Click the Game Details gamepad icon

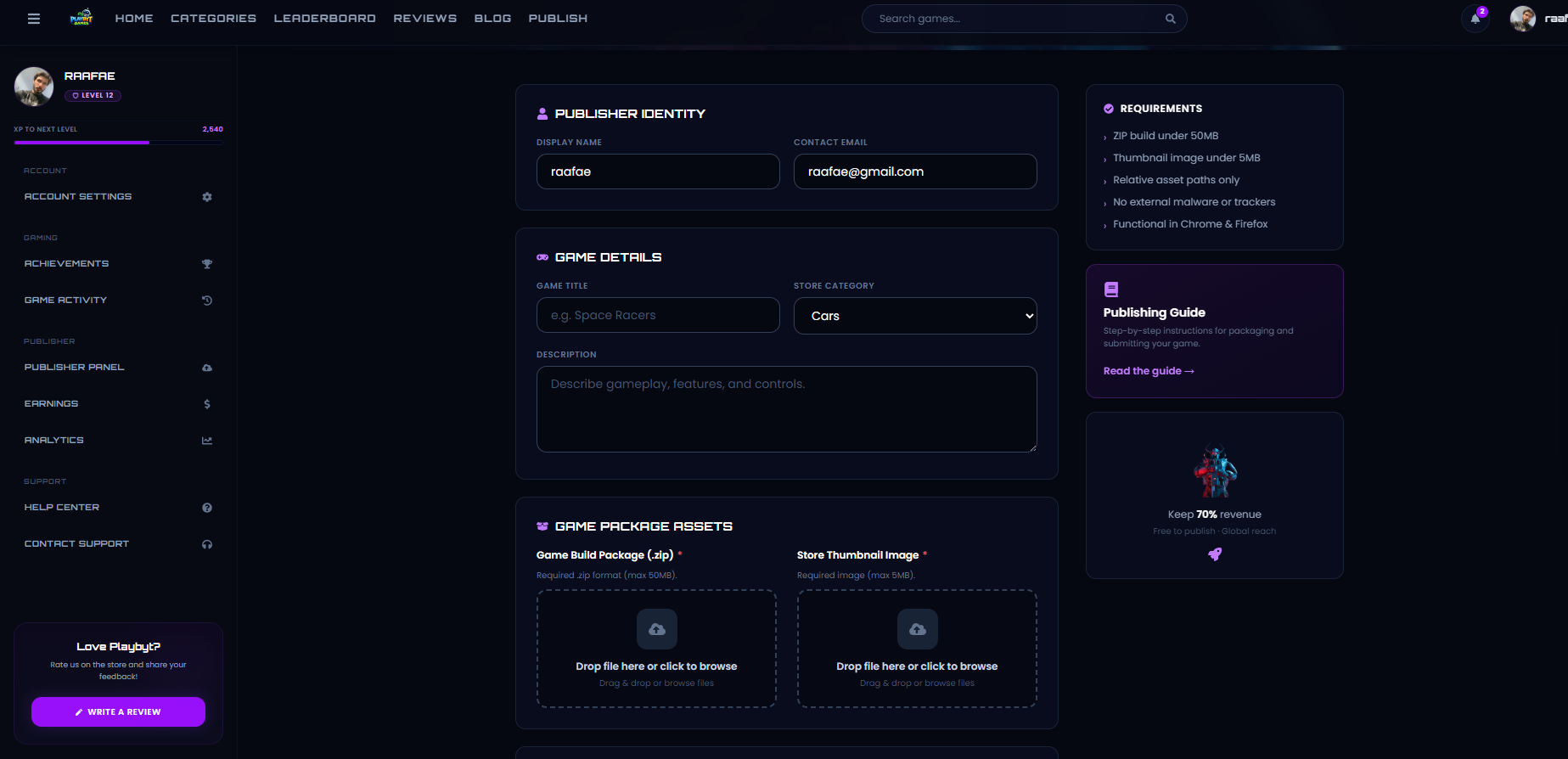coord(542,257)
